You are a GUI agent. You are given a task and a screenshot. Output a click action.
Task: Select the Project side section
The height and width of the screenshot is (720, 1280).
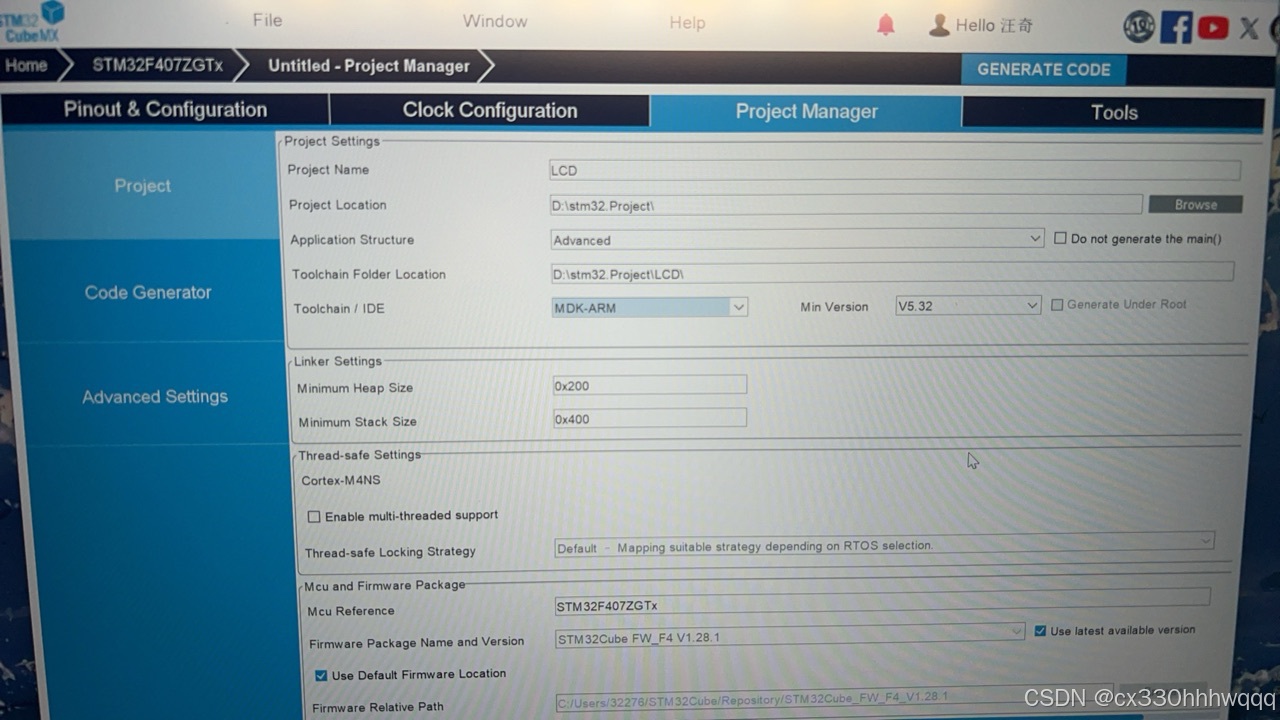pyautogui.click(x=142, y=186)
